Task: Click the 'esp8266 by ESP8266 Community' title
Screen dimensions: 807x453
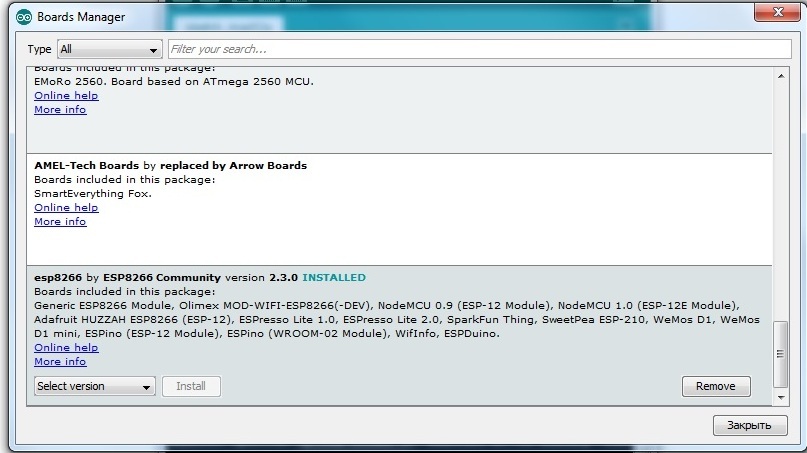Action: [127, 277]
